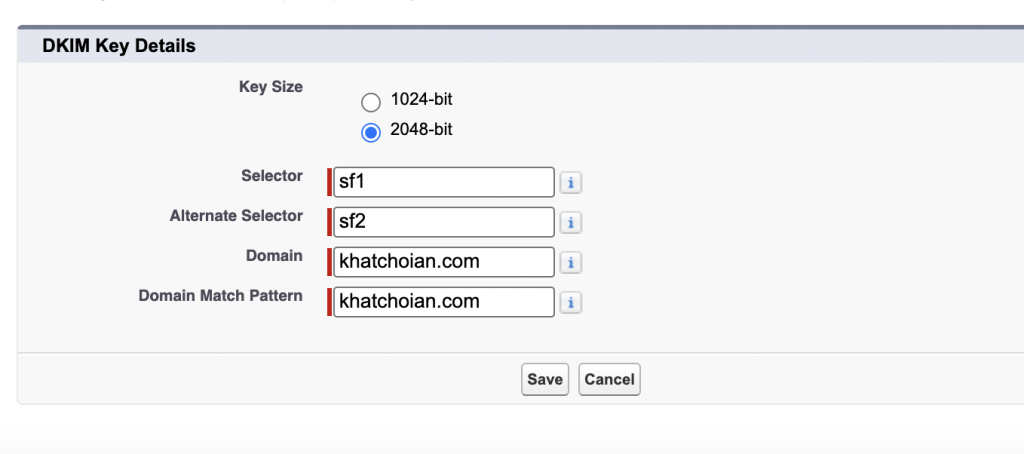1024x454 pixels.
Task: Click the Alternate Selector field with sf2
Action: 443,222
